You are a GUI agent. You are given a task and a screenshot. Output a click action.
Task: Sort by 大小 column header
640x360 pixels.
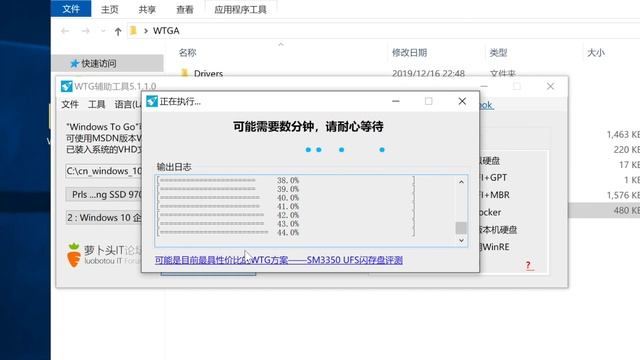(596, 53)
